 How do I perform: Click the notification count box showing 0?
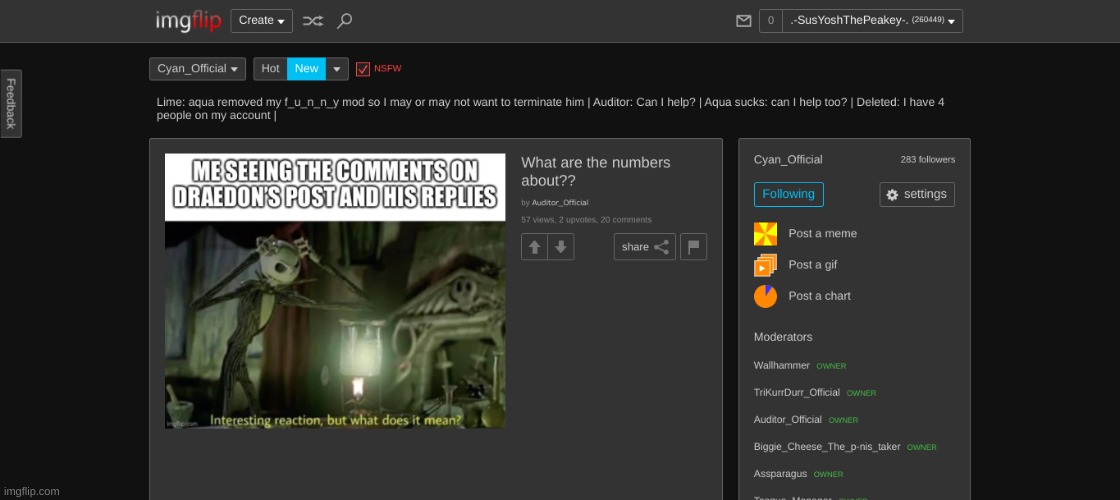[771, 21]
